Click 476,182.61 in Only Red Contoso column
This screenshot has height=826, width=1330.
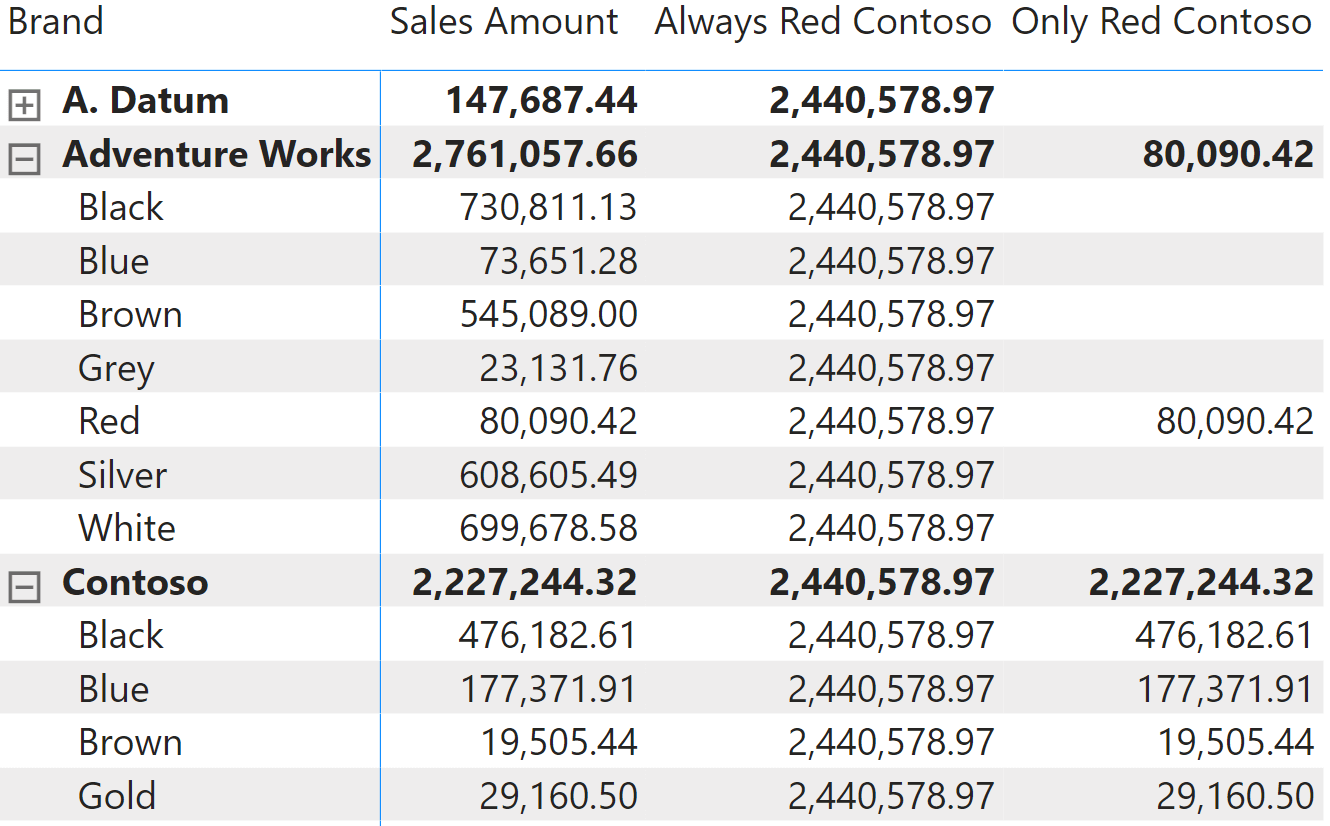[x=1224, y=635]
